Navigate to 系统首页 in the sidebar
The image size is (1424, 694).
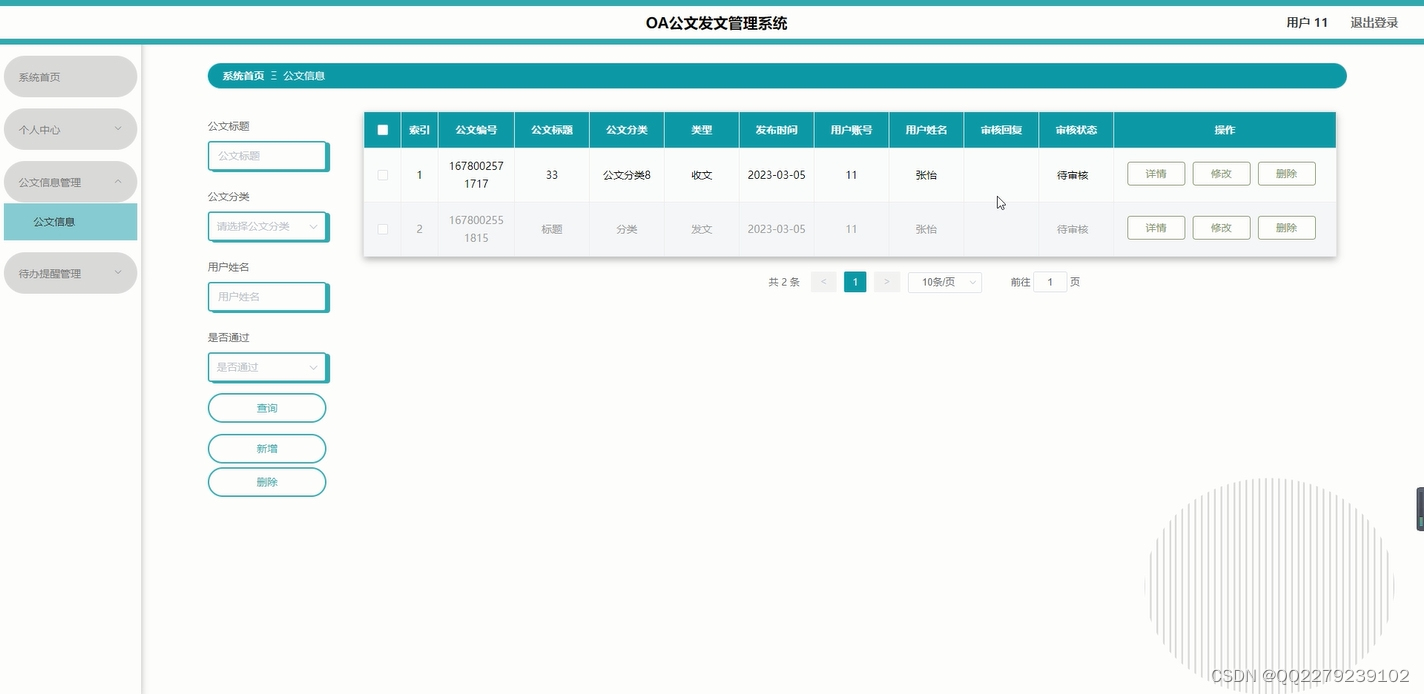click(x=70, y=75)
